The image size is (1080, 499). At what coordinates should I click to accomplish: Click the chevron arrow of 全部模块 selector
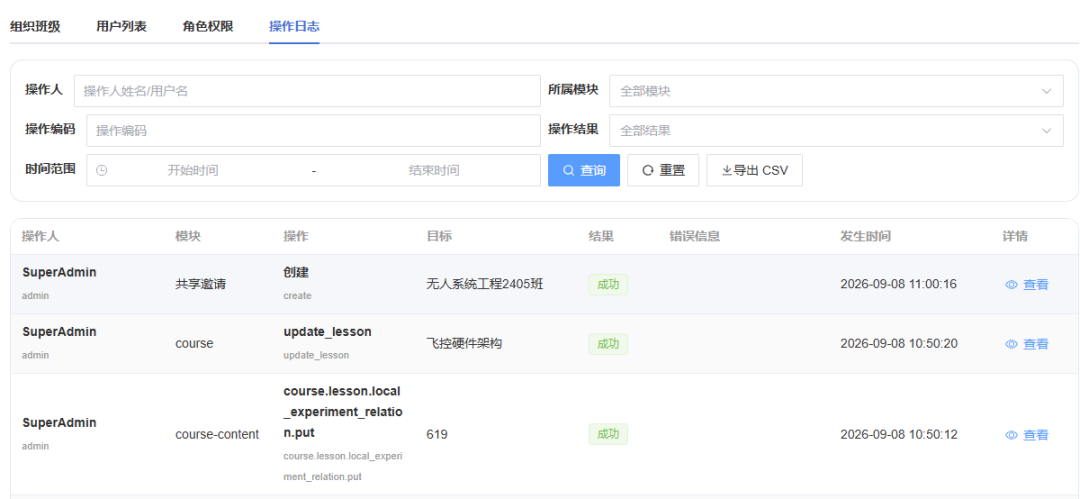pyautogui.click(x=1047, y=91)
